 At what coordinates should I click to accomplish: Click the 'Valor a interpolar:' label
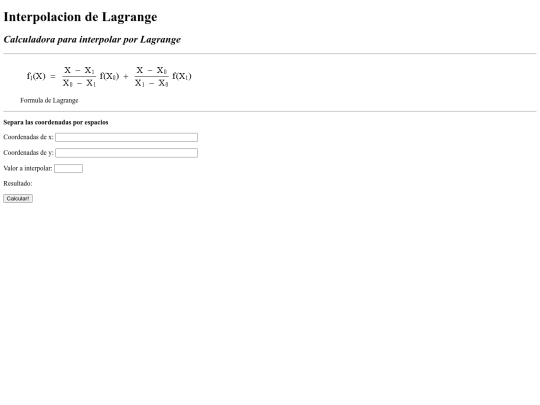[x=28, y=168]
